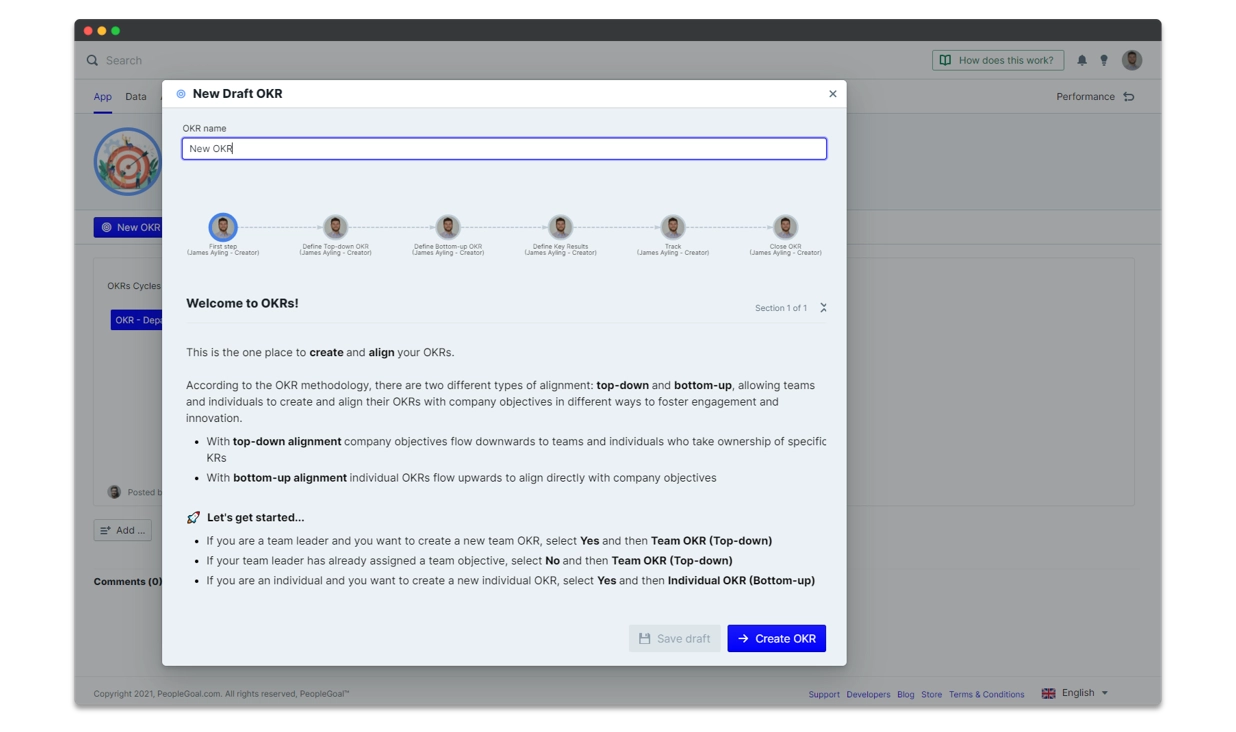
Task: Click the notification bell icon
Action: 1081,60
